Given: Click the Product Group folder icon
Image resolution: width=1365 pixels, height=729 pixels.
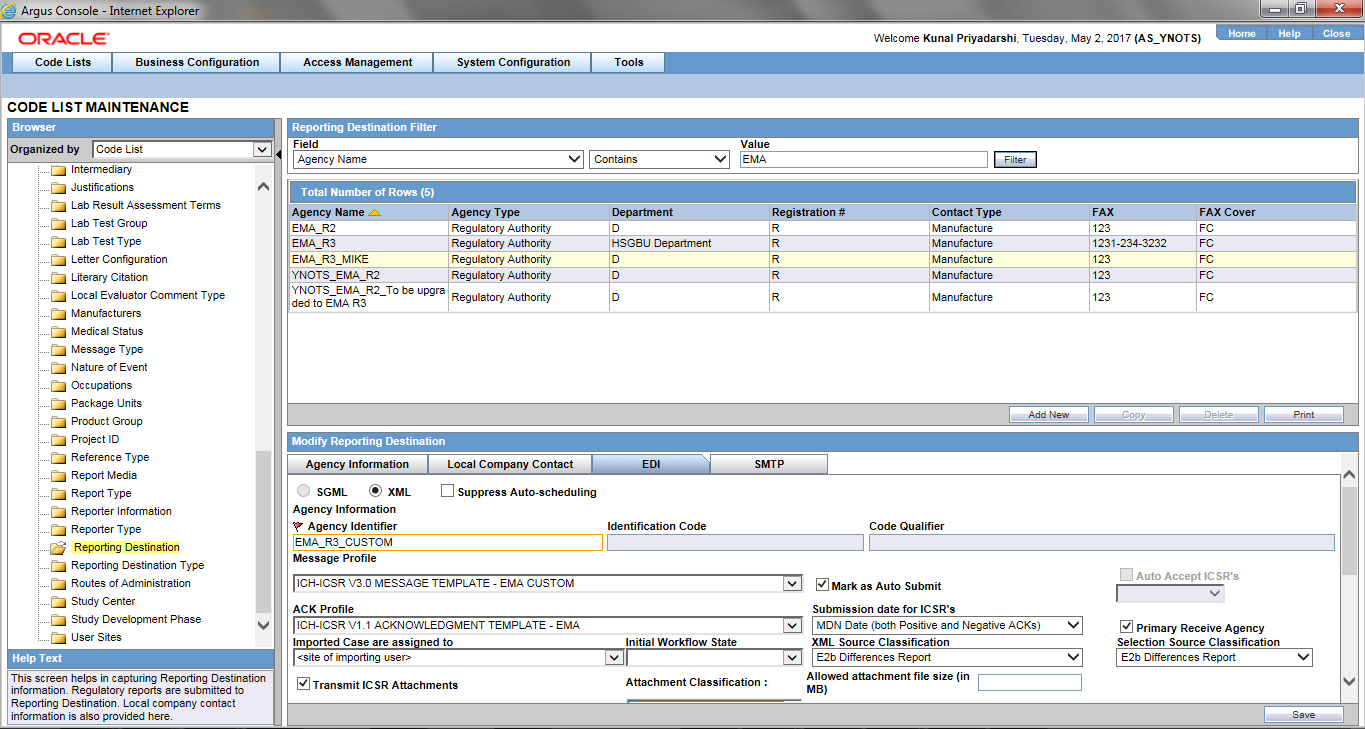Looking at the screenshot, I should (58, 422).
